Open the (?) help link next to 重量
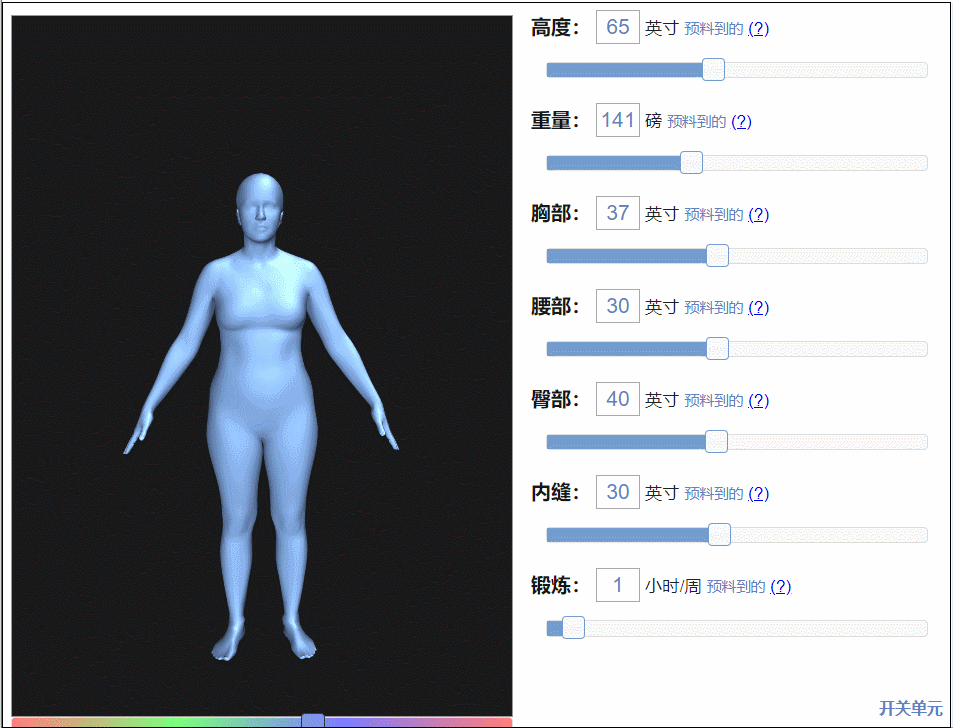953x728 pixels. pyautogui.click(x=741, y=121)
